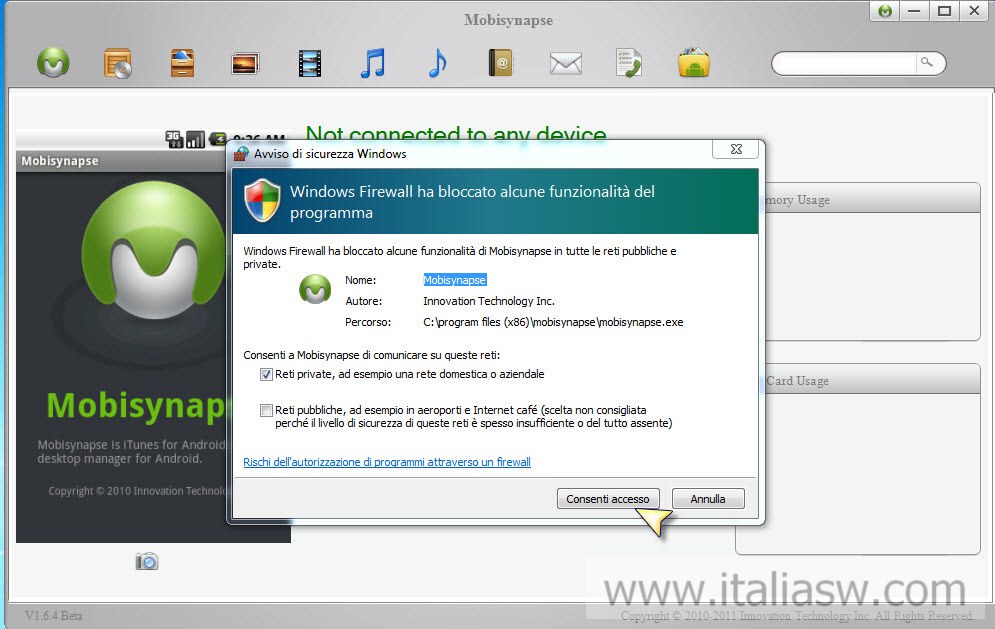The width and height of the screenshot is (995, 629).
Task: Close the Avviso di sicurezza dialog
Action: (736, 149)
